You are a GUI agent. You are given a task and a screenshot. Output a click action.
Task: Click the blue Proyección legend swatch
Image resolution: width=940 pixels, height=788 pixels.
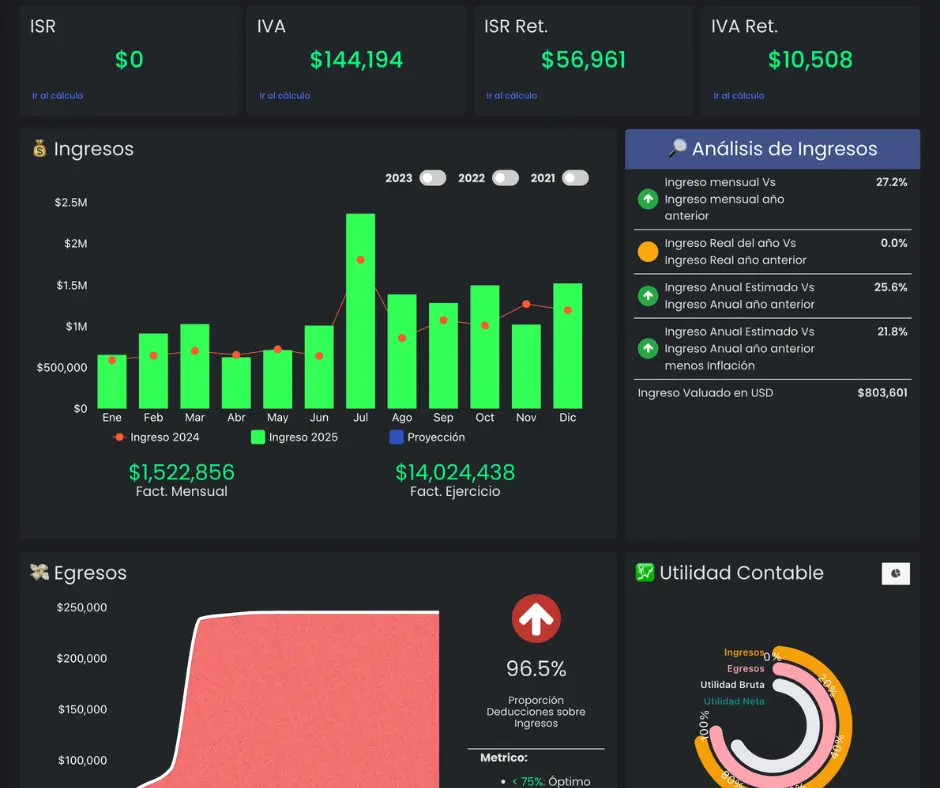point(396,437)
